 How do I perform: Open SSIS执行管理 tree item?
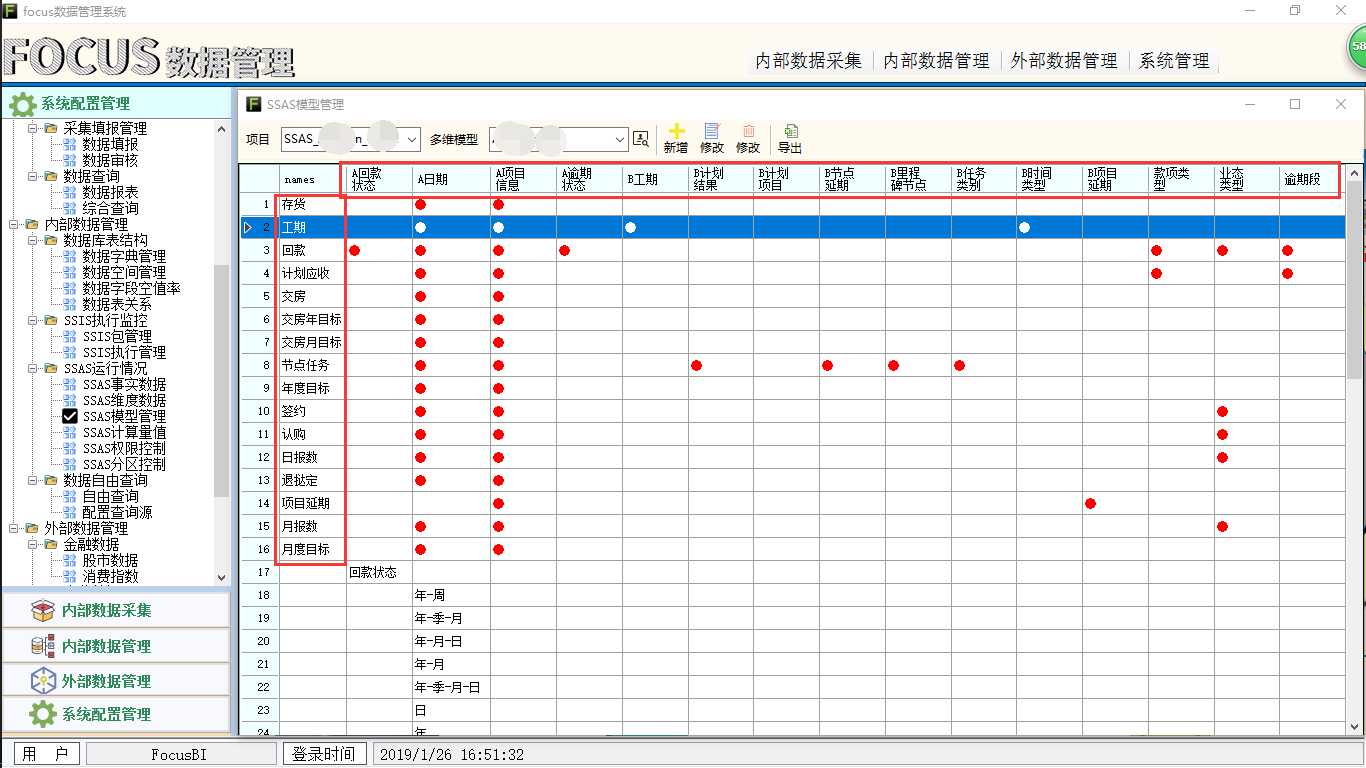pos(124,352)
